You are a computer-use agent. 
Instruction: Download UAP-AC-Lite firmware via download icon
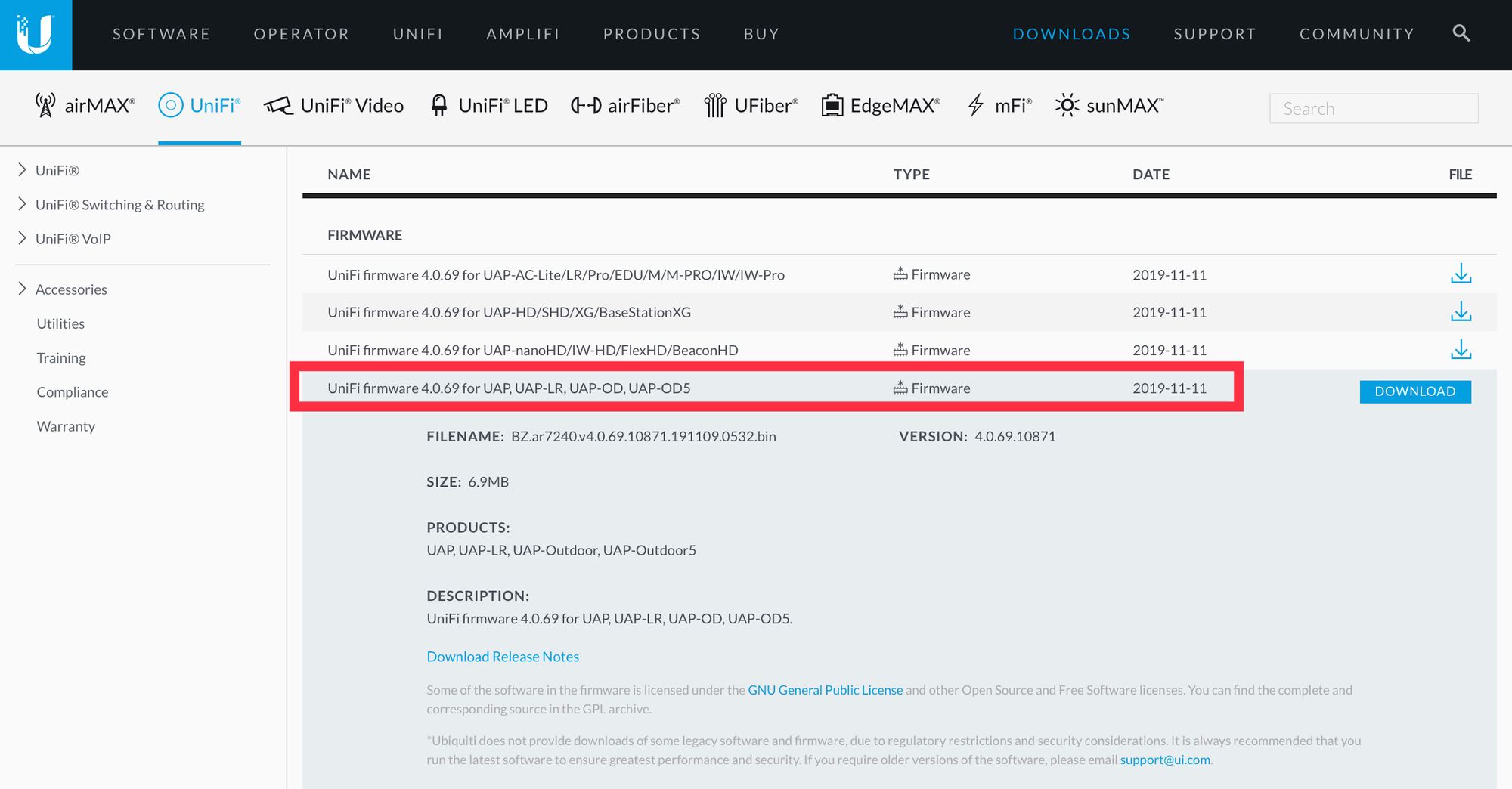click(x=1461, y=274)
